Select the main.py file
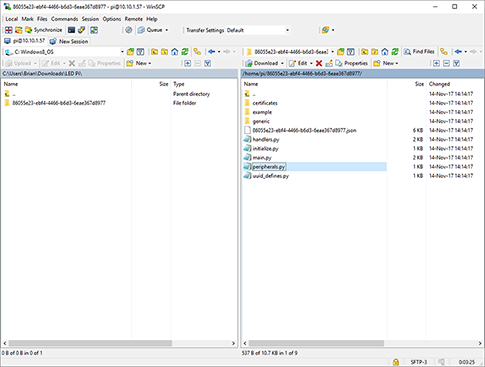The height and width of the screenshot is (367, 485). [x=262, y=158]
